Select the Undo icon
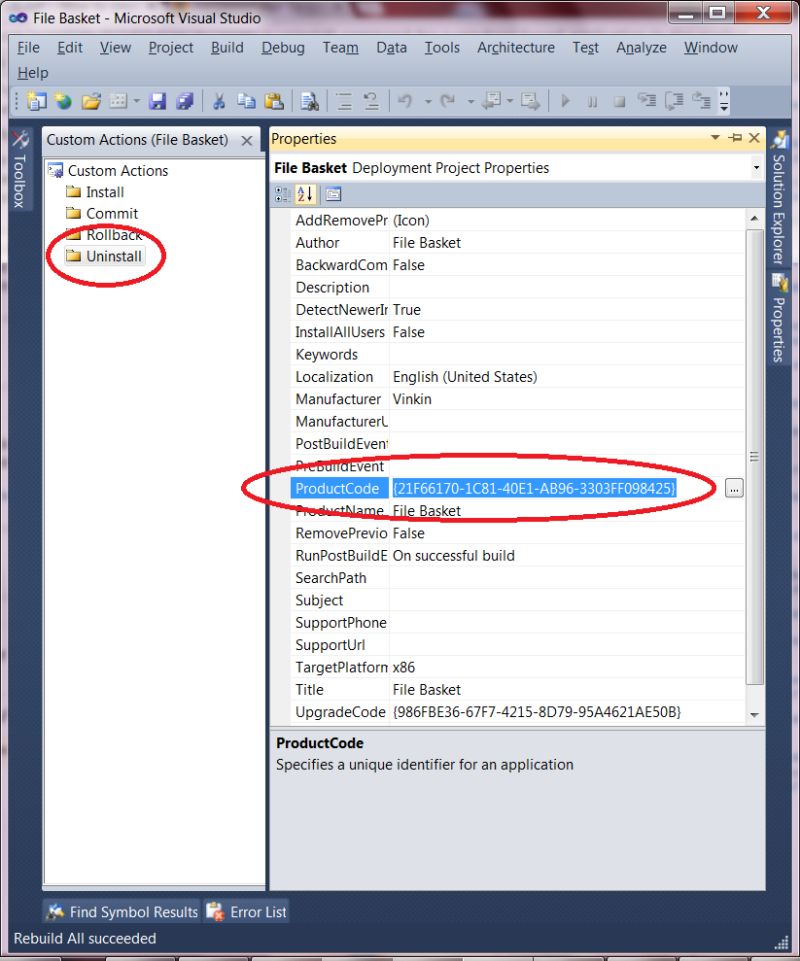800x961 pixels. pos(404,100)
